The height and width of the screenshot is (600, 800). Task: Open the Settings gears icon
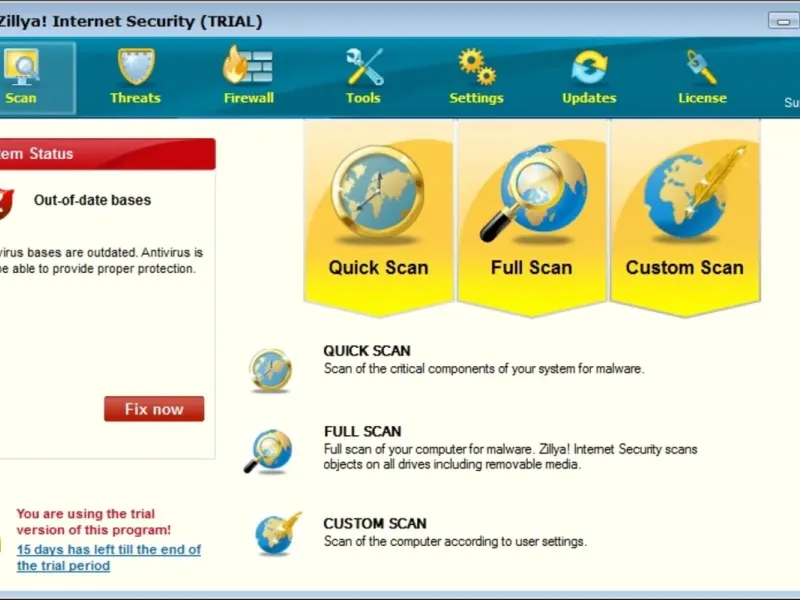(x=477, y=66)
